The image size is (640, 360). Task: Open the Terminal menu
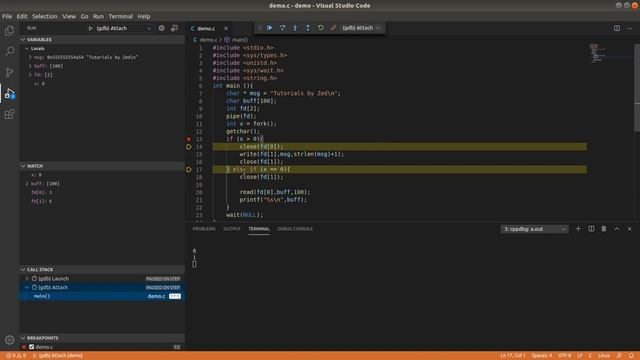click(x=120, y=16)
